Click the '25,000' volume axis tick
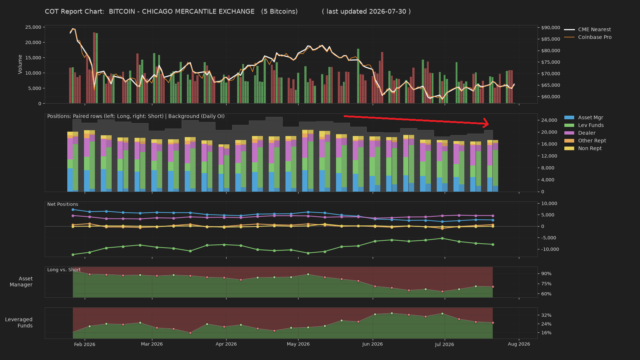This screenshot has width=640, height=360. [x=33, y=27]
